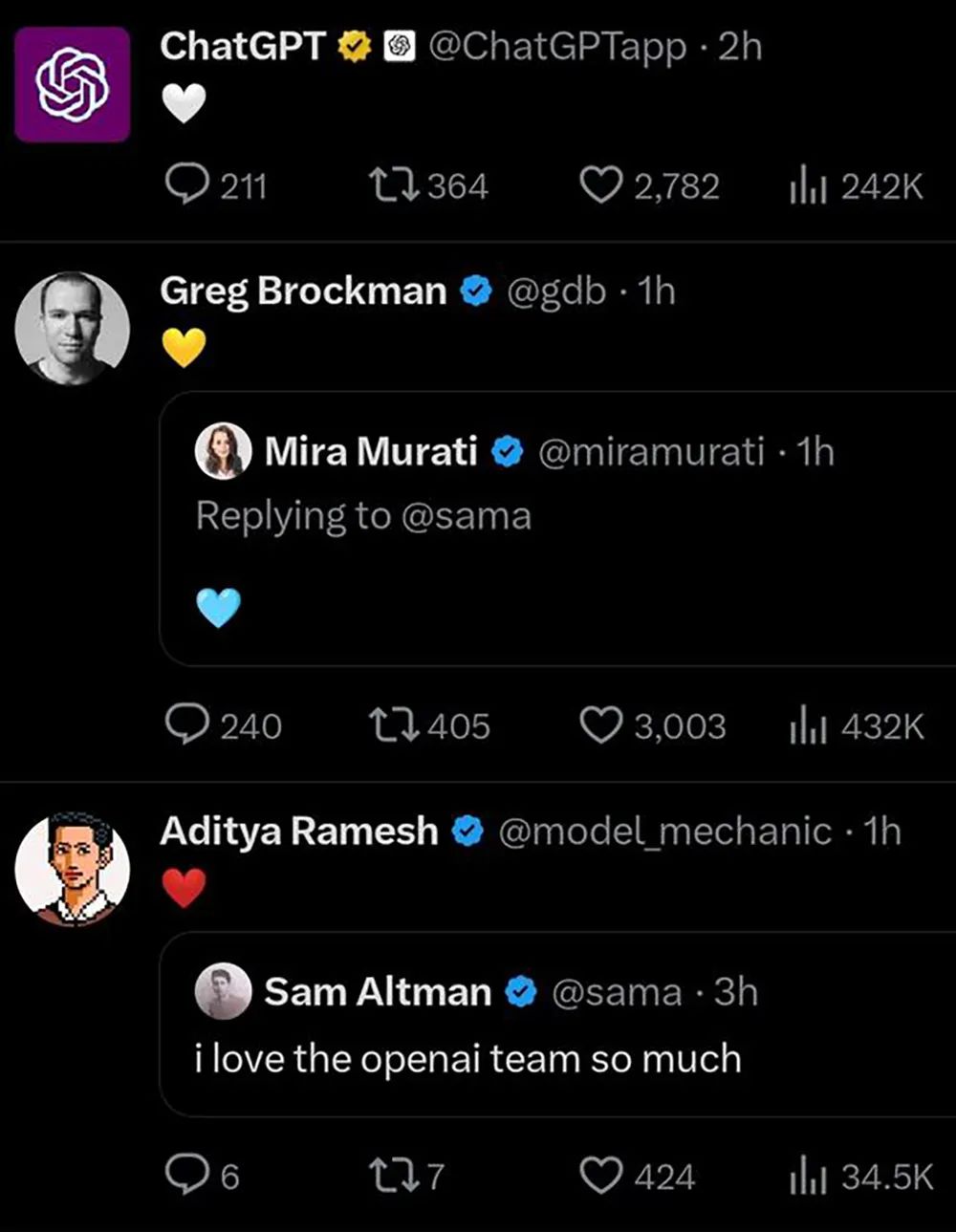Click the Greg Brockman display name

click(x=303, y=291)
